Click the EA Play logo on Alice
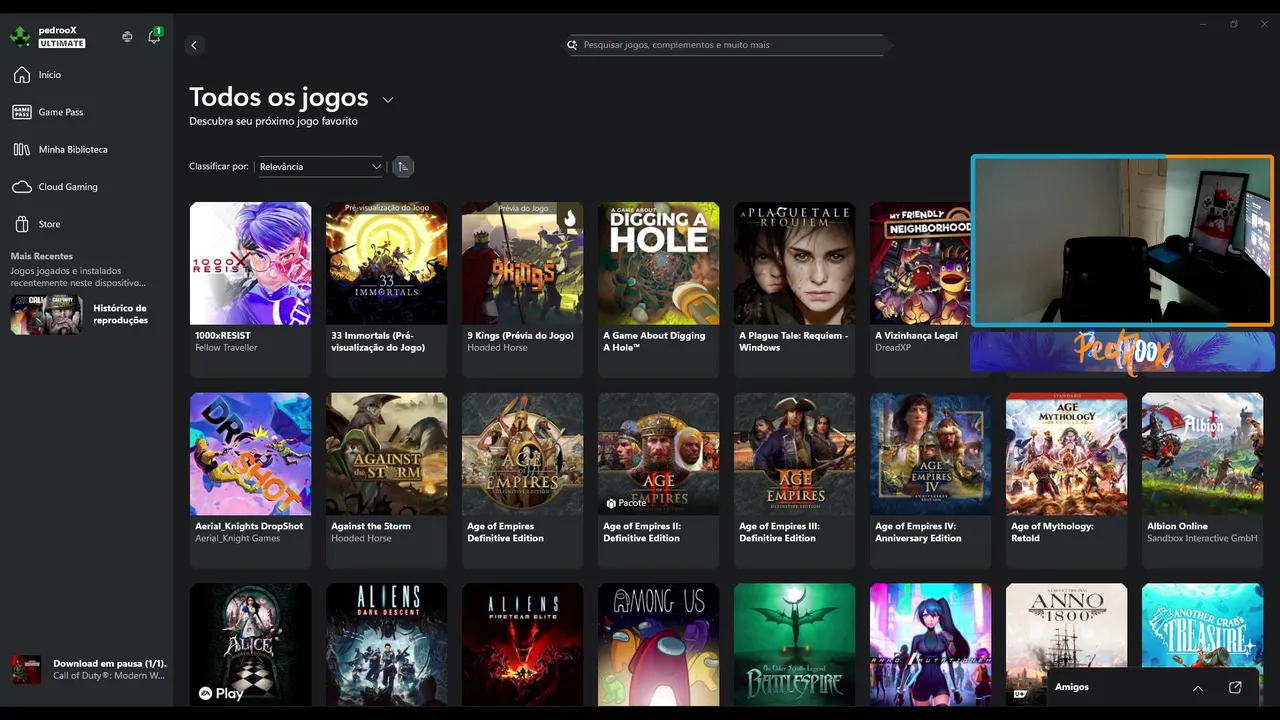The width and height of the screenshot is (1280, 720). pyautogui.click(x=221, y=694)
